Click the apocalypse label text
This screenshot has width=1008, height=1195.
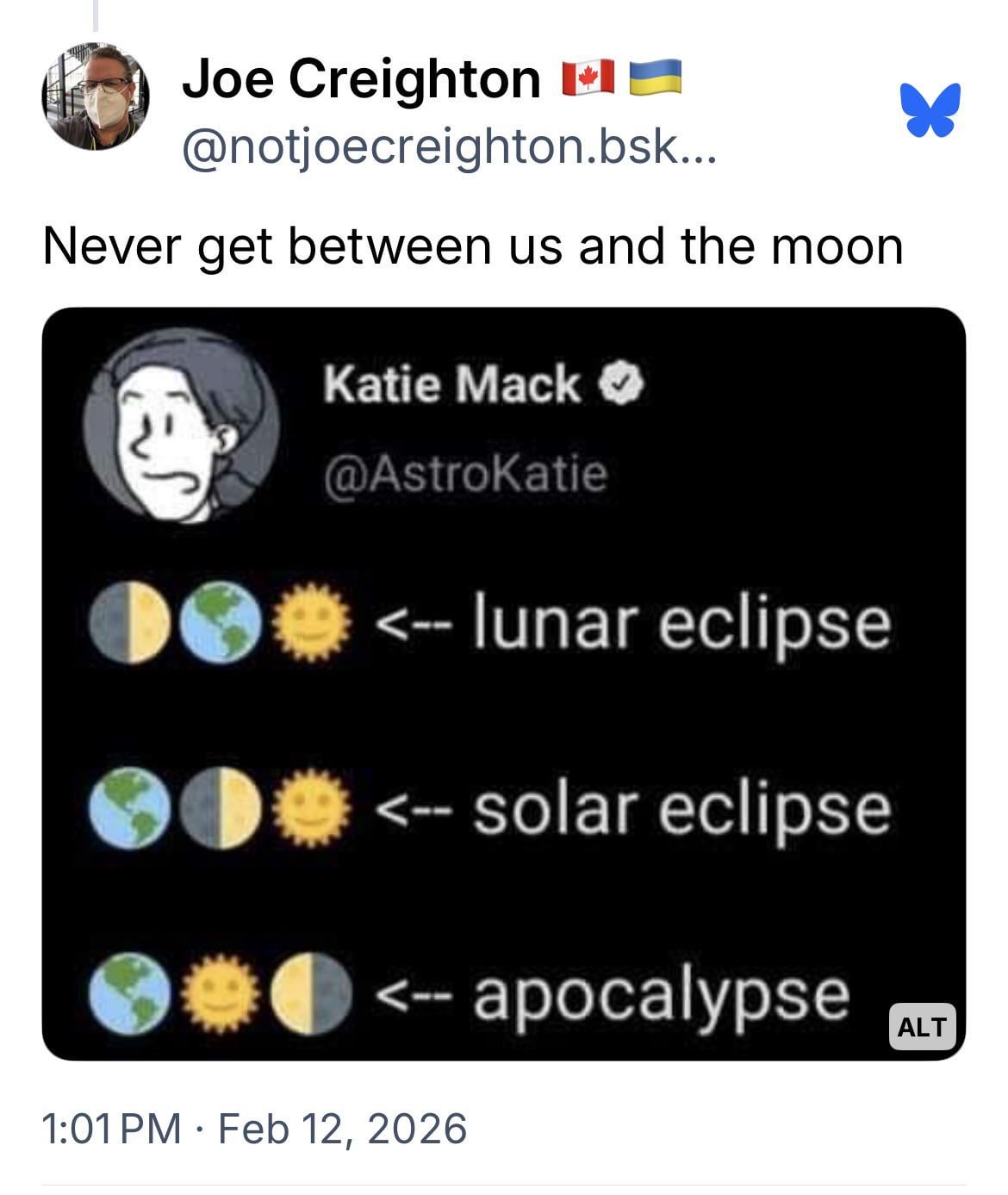661,993
